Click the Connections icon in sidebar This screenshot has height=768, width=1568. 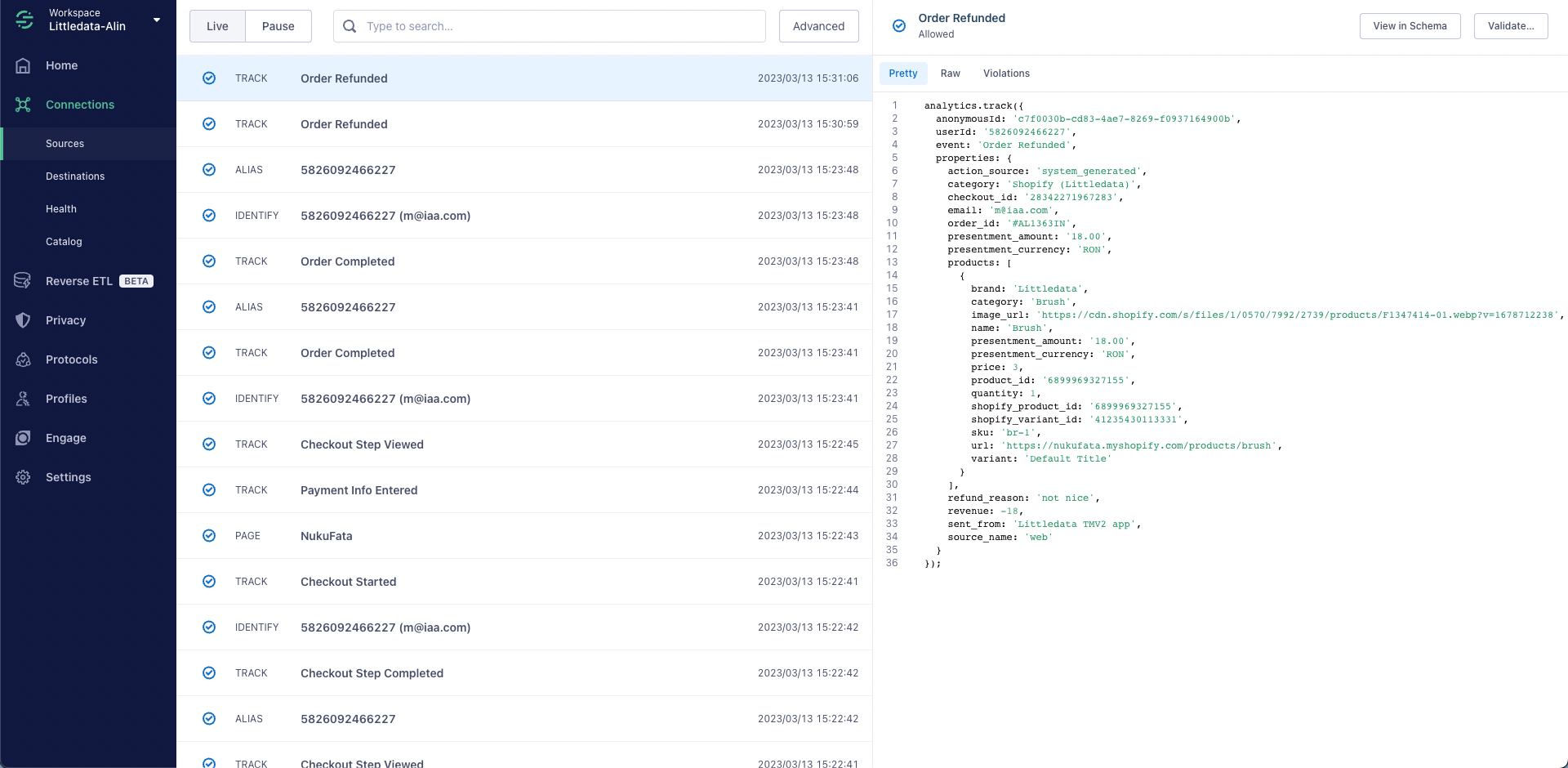pos(23,105)
